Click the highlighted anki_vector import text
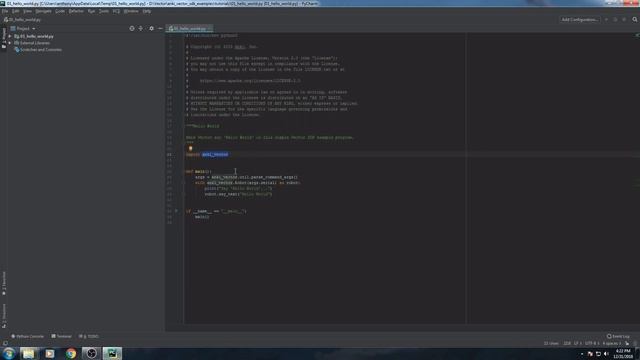The width and height of the screenshot is (640, 360). 215,155
